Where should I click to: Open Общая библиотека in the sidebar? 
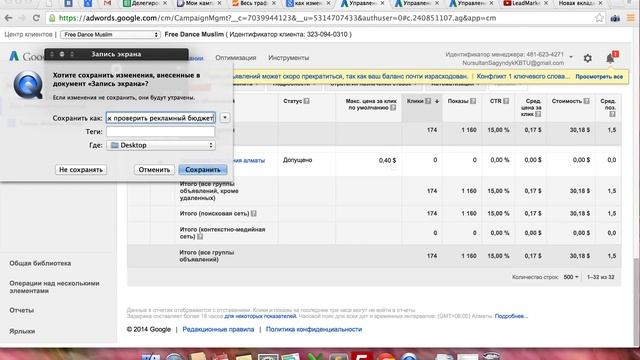click(40, 263)
